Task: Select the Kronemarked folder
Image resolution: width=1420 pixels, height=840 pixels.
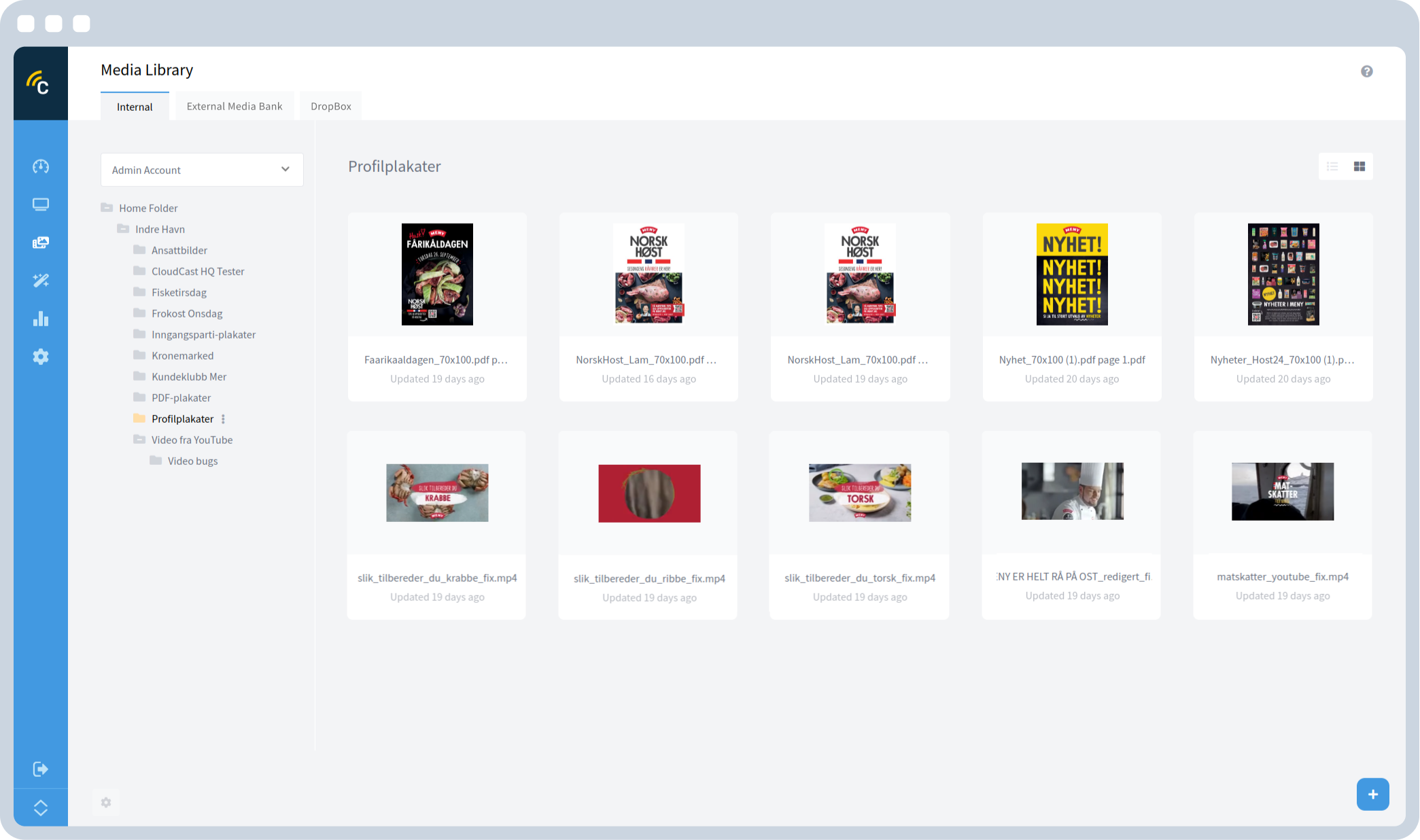Action: click(x=182, y=355)
